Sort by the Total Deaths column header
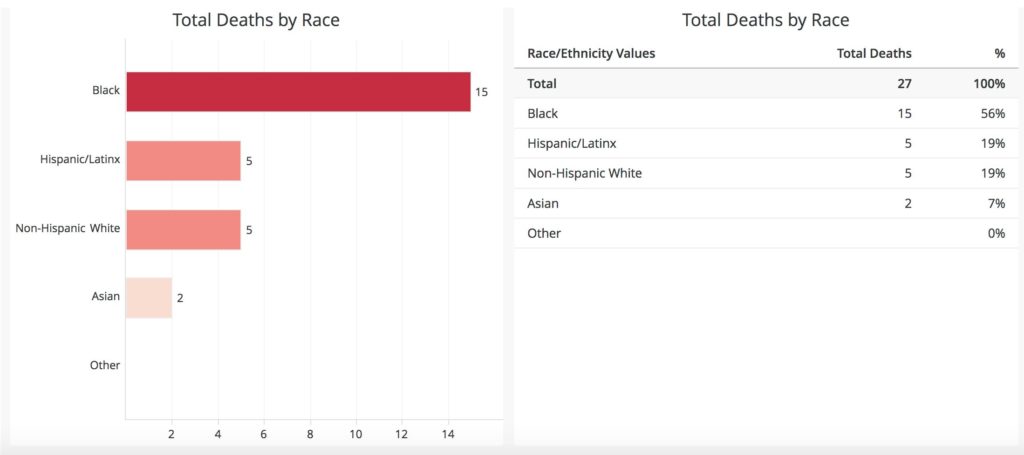The height and width of the screenshot is (455, 1024). click(x=873, y=53)
